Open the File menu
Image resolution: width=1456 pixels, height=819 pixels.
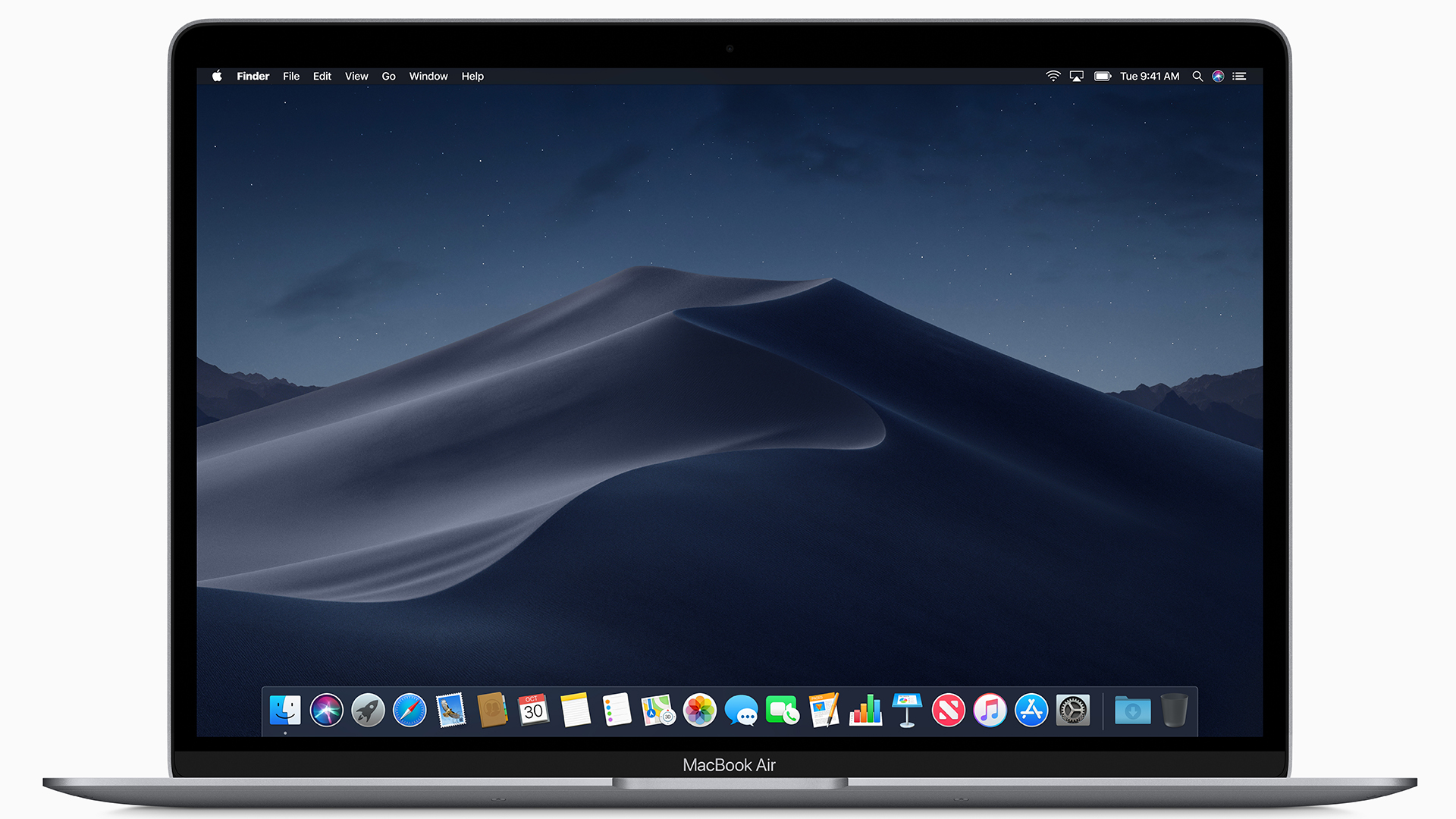(291, 77)
